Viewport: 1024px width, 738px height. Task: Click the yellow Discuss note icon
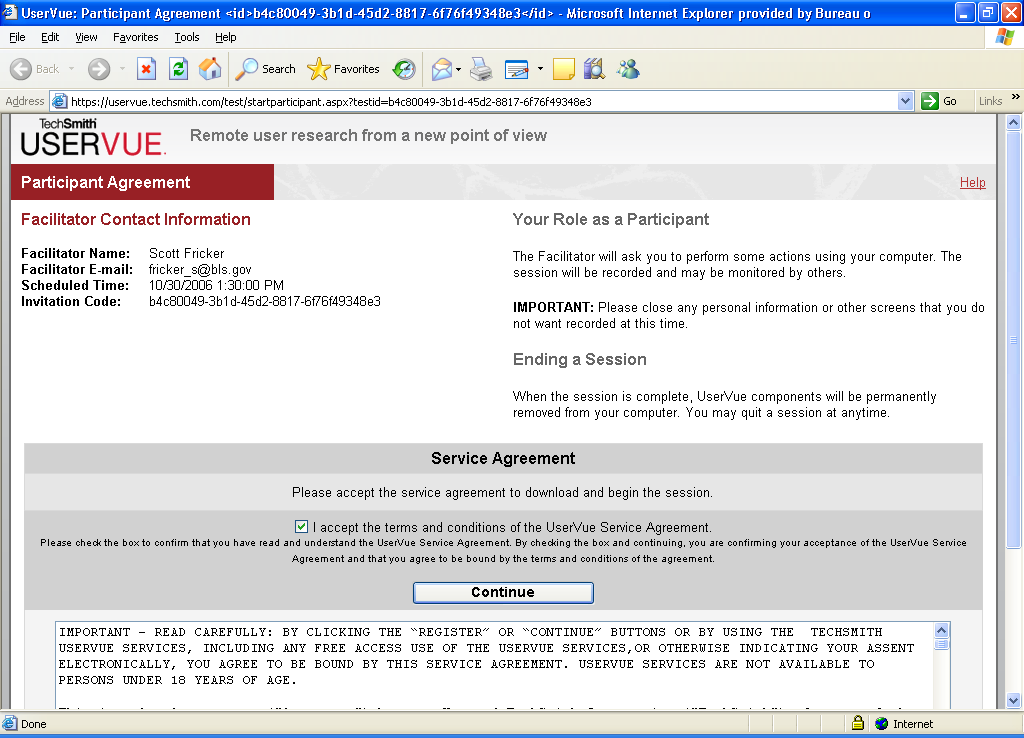(564, 69)
